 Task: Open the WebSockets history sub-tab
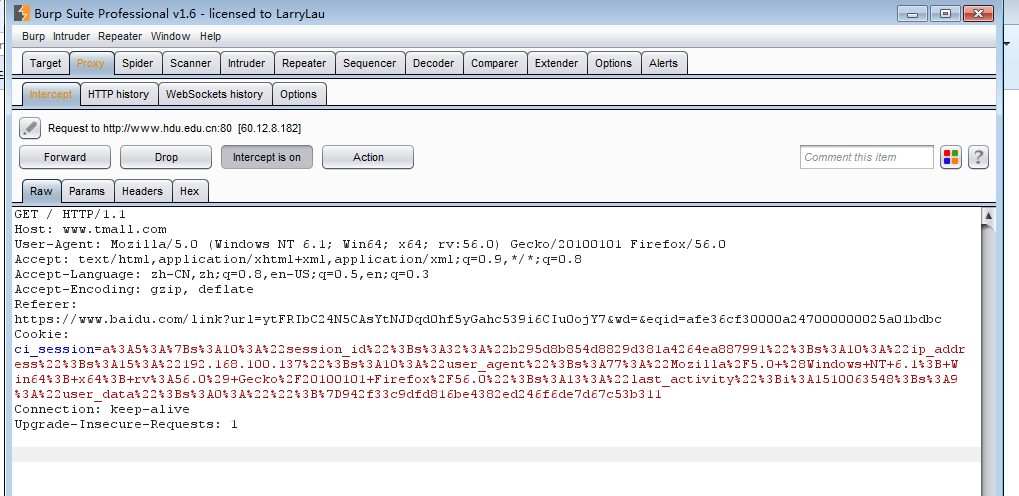coord(214,94)
